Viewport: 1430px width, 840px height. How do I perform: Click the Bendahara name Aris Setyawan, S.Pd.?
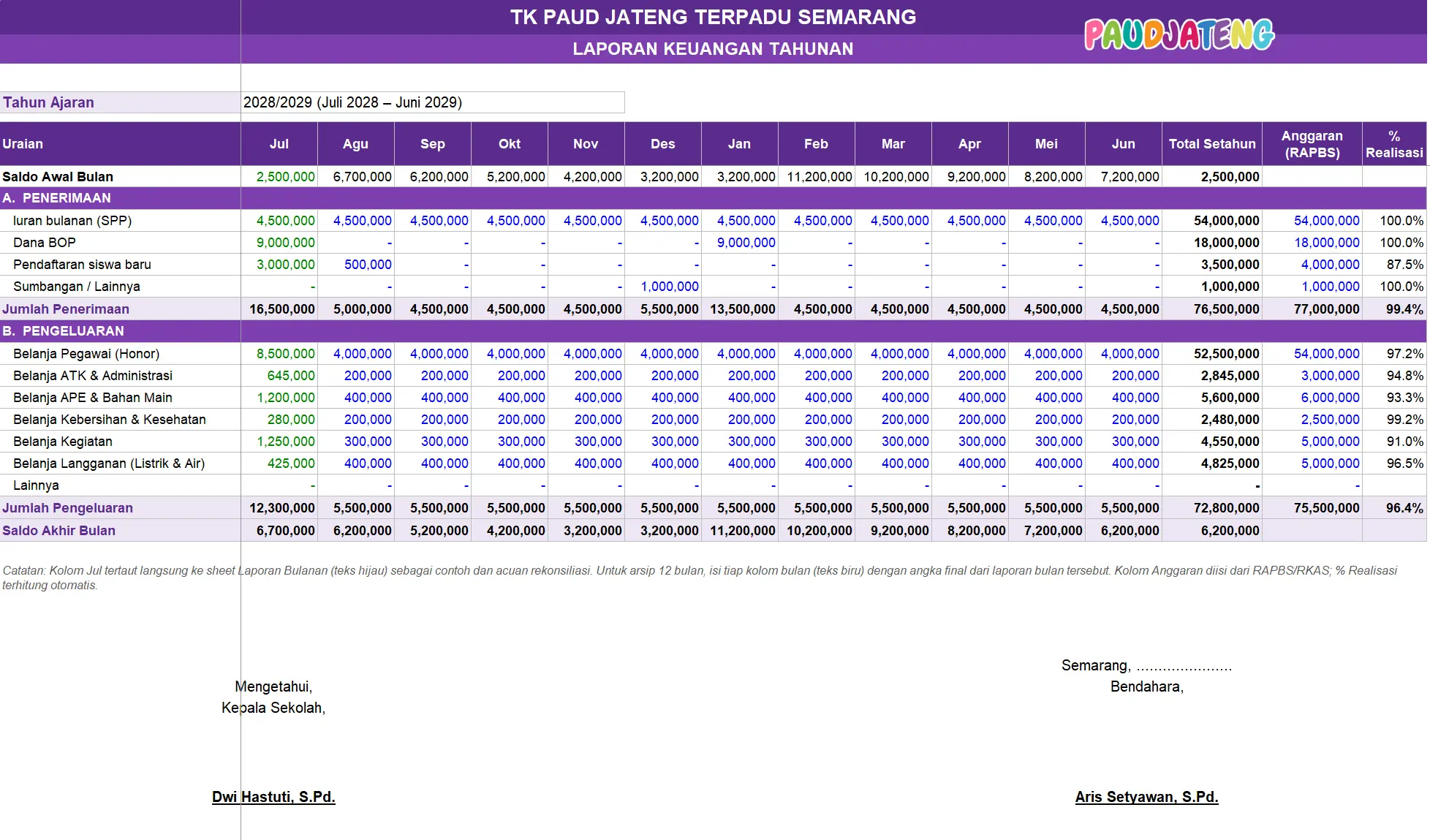[1146, 797]
